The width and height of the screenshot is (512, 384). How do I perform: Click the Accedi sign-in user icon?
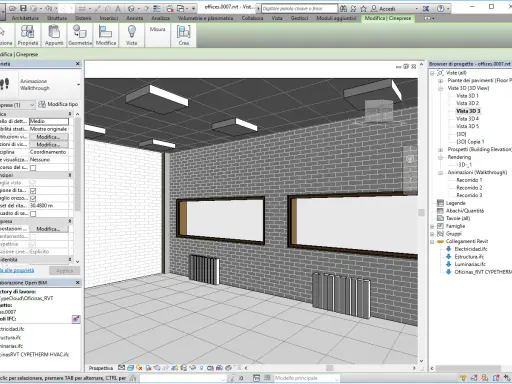374,9
